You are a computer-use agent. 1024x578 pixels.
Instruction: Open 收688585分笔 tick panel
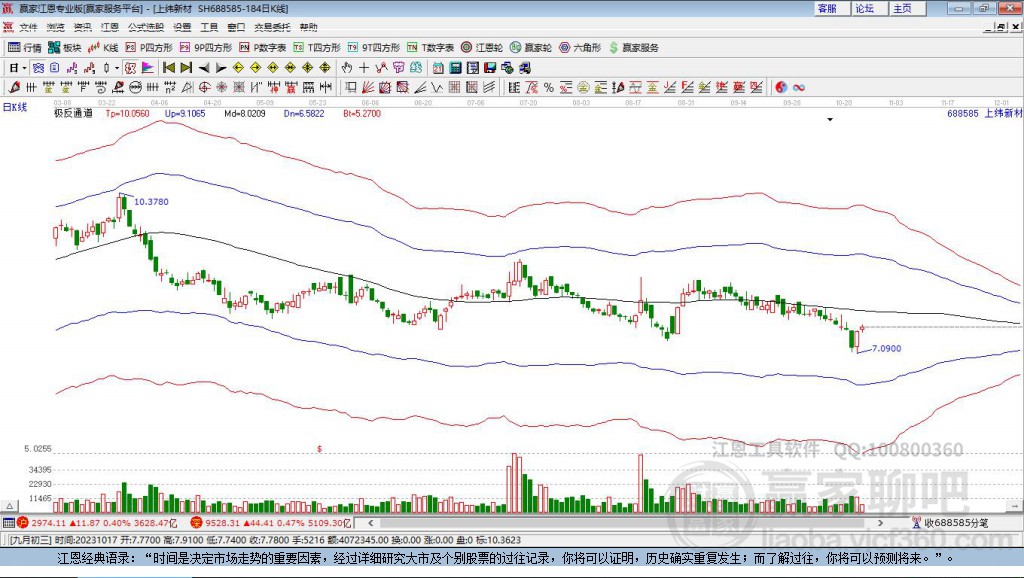[952, 522]
